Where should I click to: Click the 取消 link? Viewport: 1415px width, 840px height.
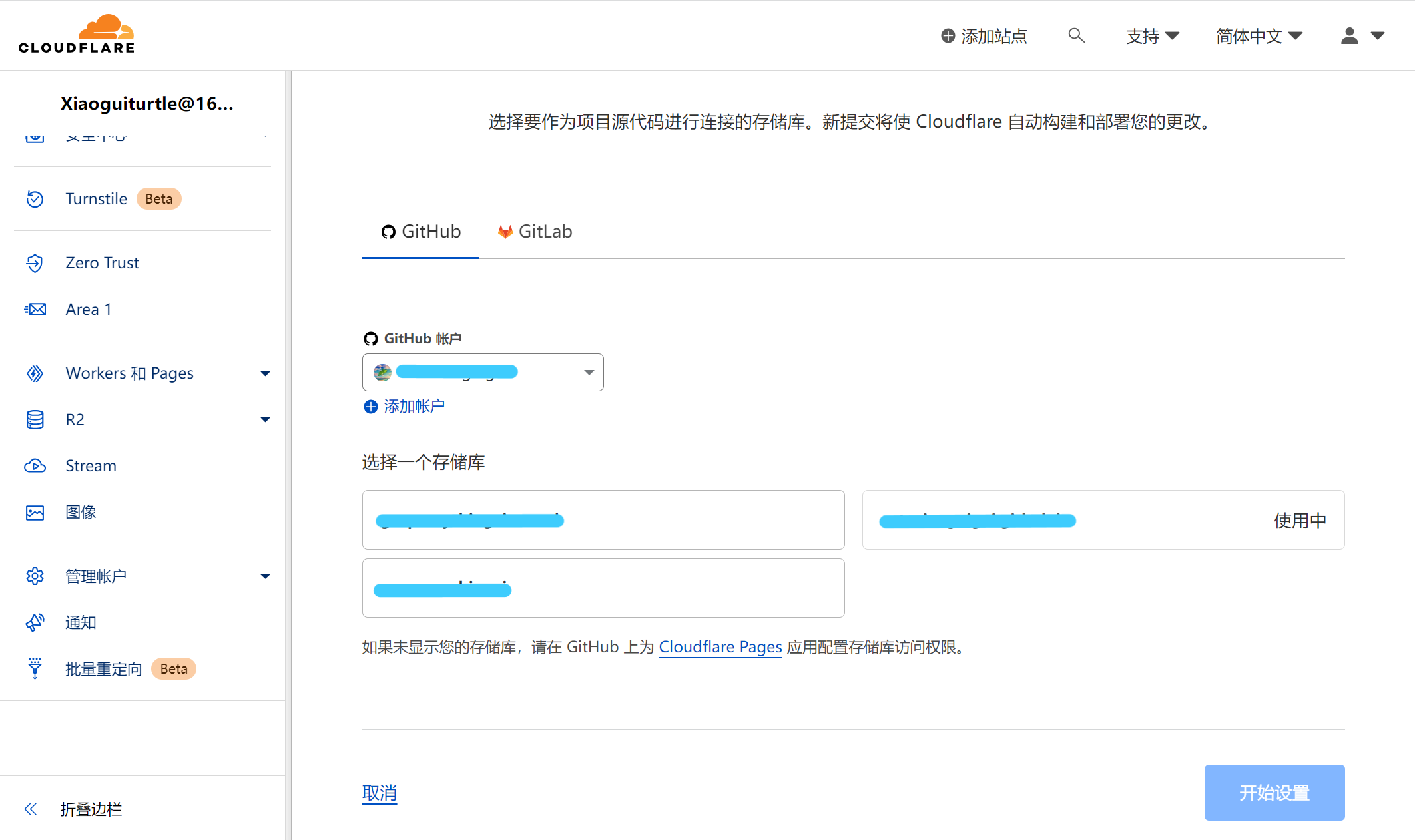coord(380,793)
